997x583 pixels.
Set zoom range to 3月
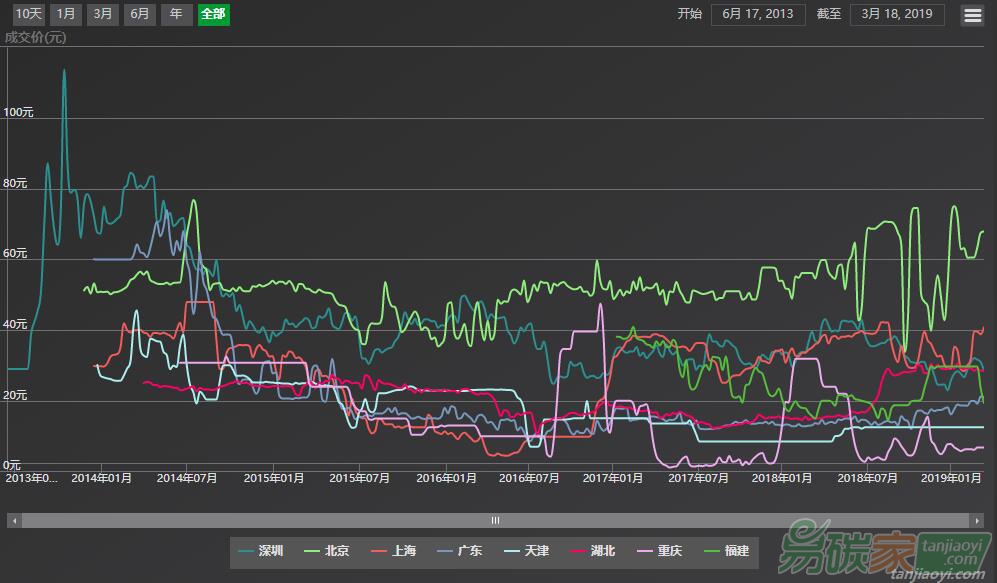click(102, 14)
